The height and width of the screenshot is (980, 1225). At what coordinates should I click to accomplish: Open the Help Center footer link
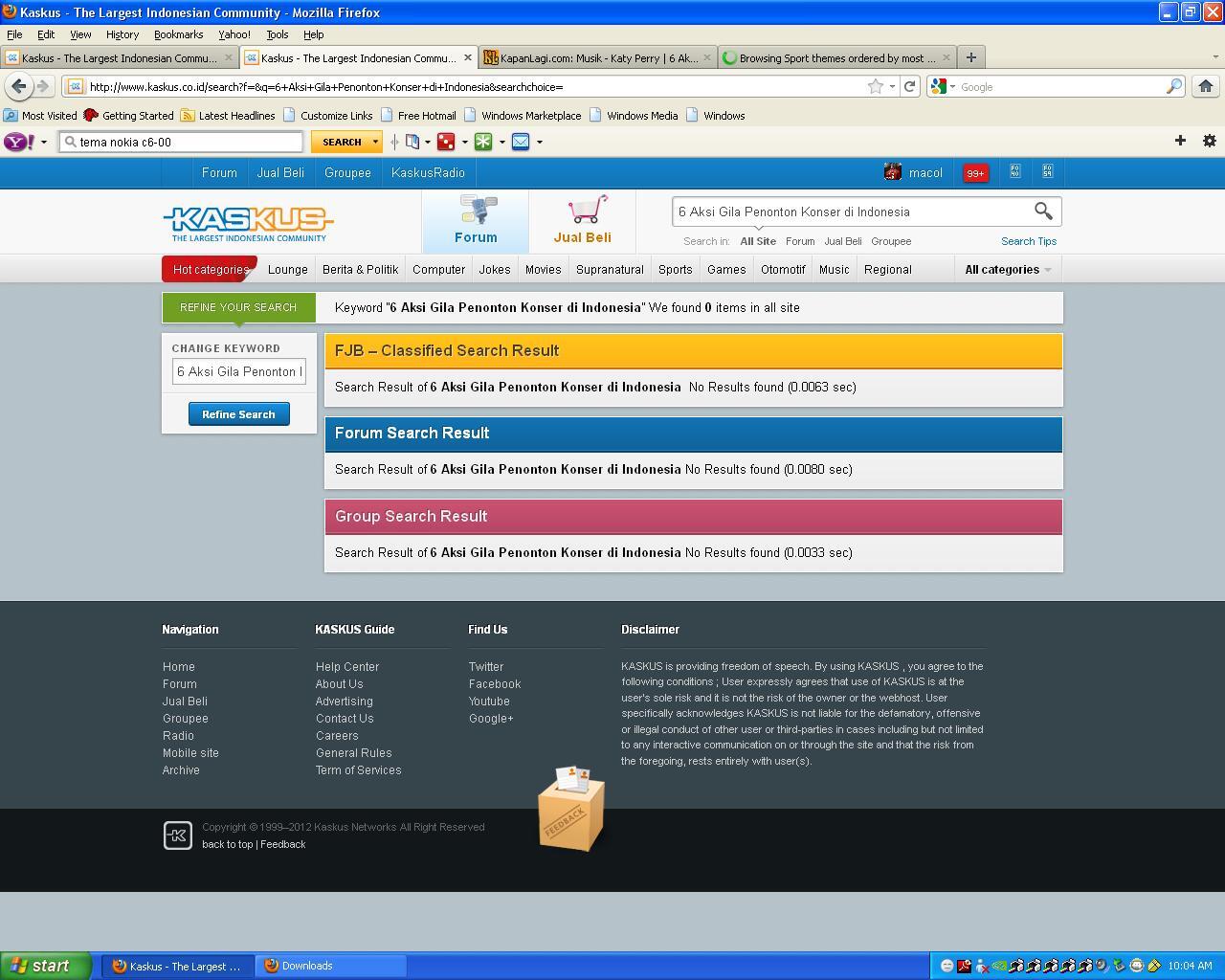pyautogui.click(x=347, y=667)
